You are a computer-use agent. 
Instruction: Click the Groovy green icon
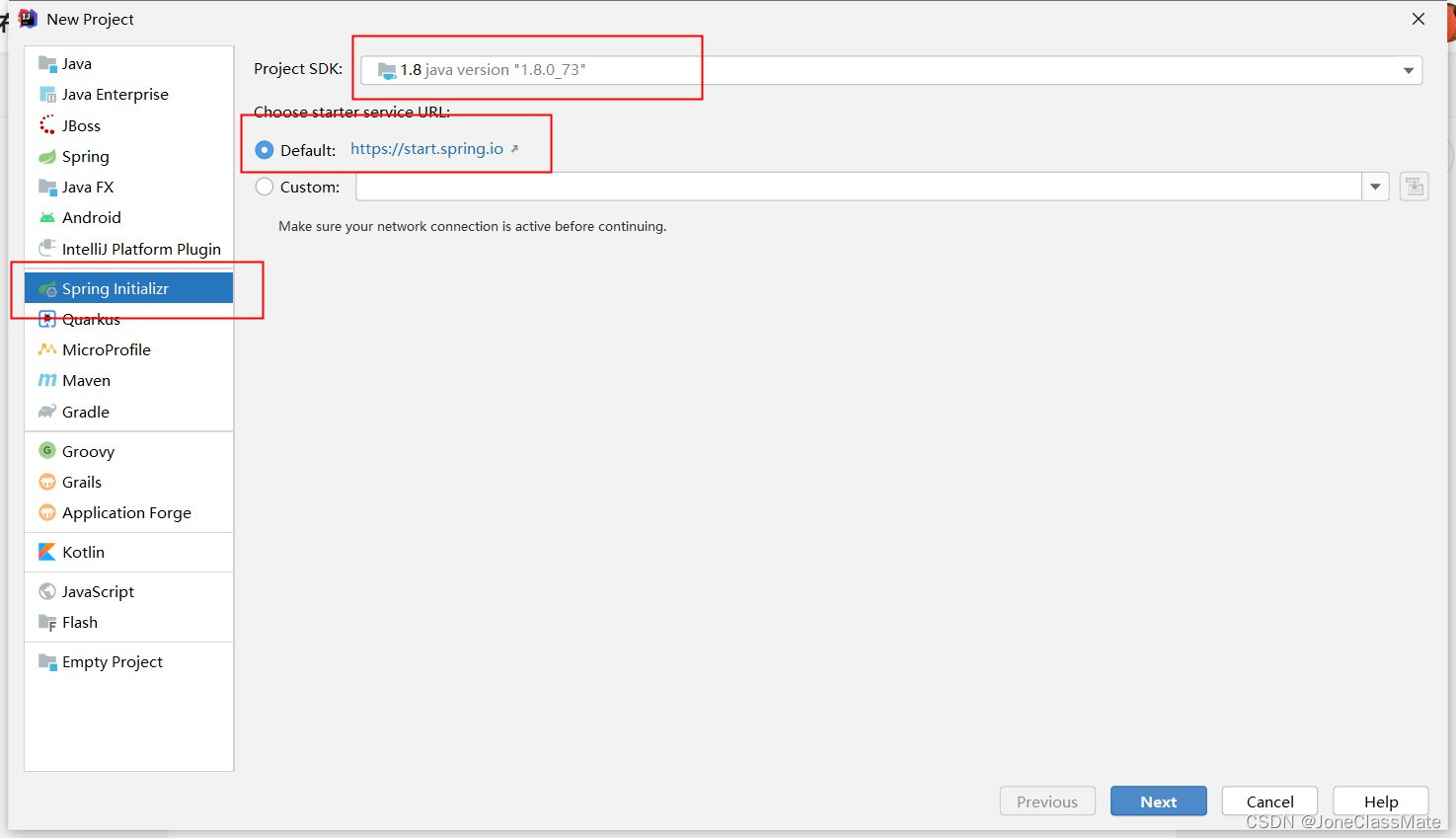pos(47,450)
